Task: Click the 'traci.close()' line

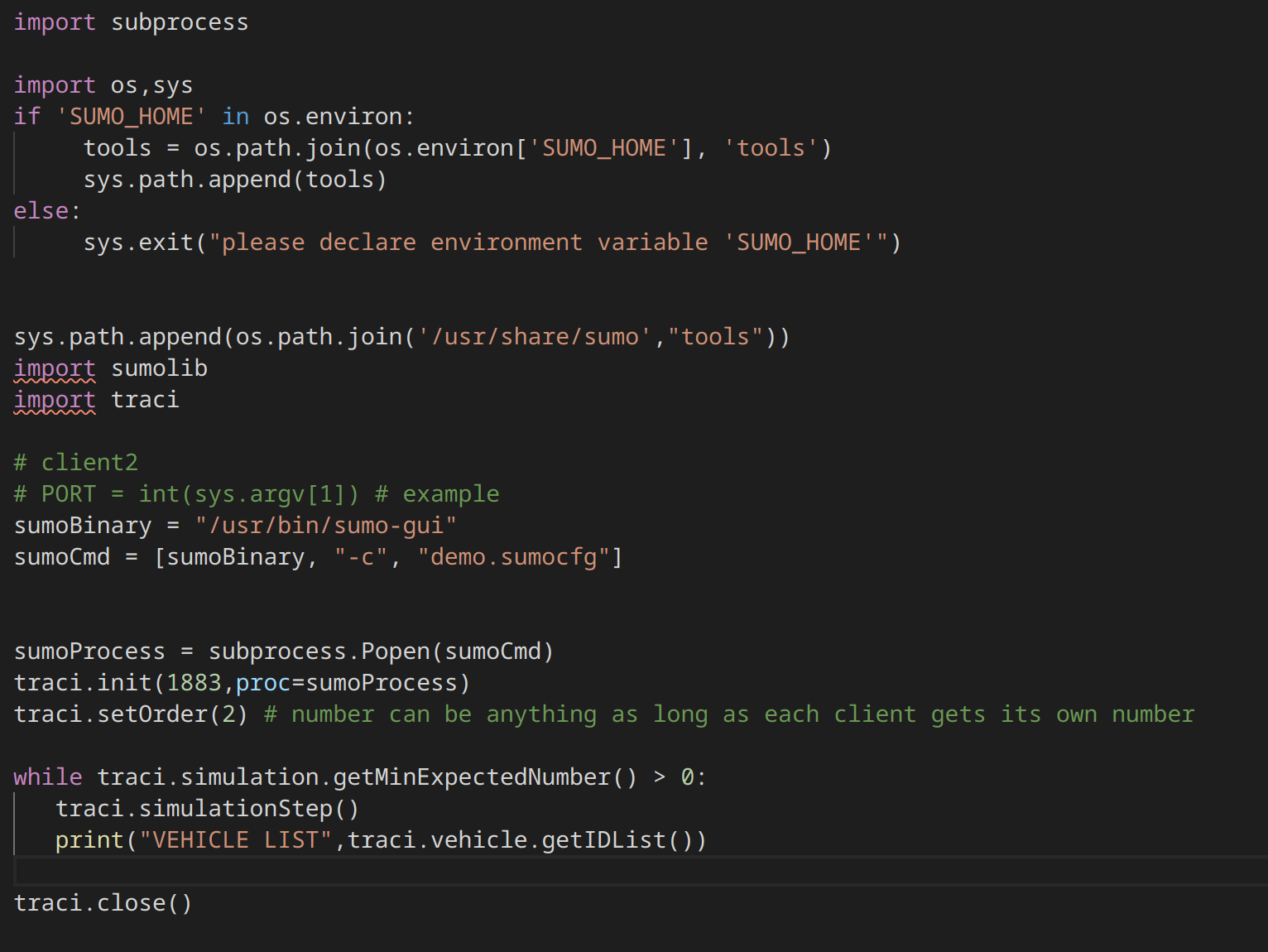Action: point(103,903)
